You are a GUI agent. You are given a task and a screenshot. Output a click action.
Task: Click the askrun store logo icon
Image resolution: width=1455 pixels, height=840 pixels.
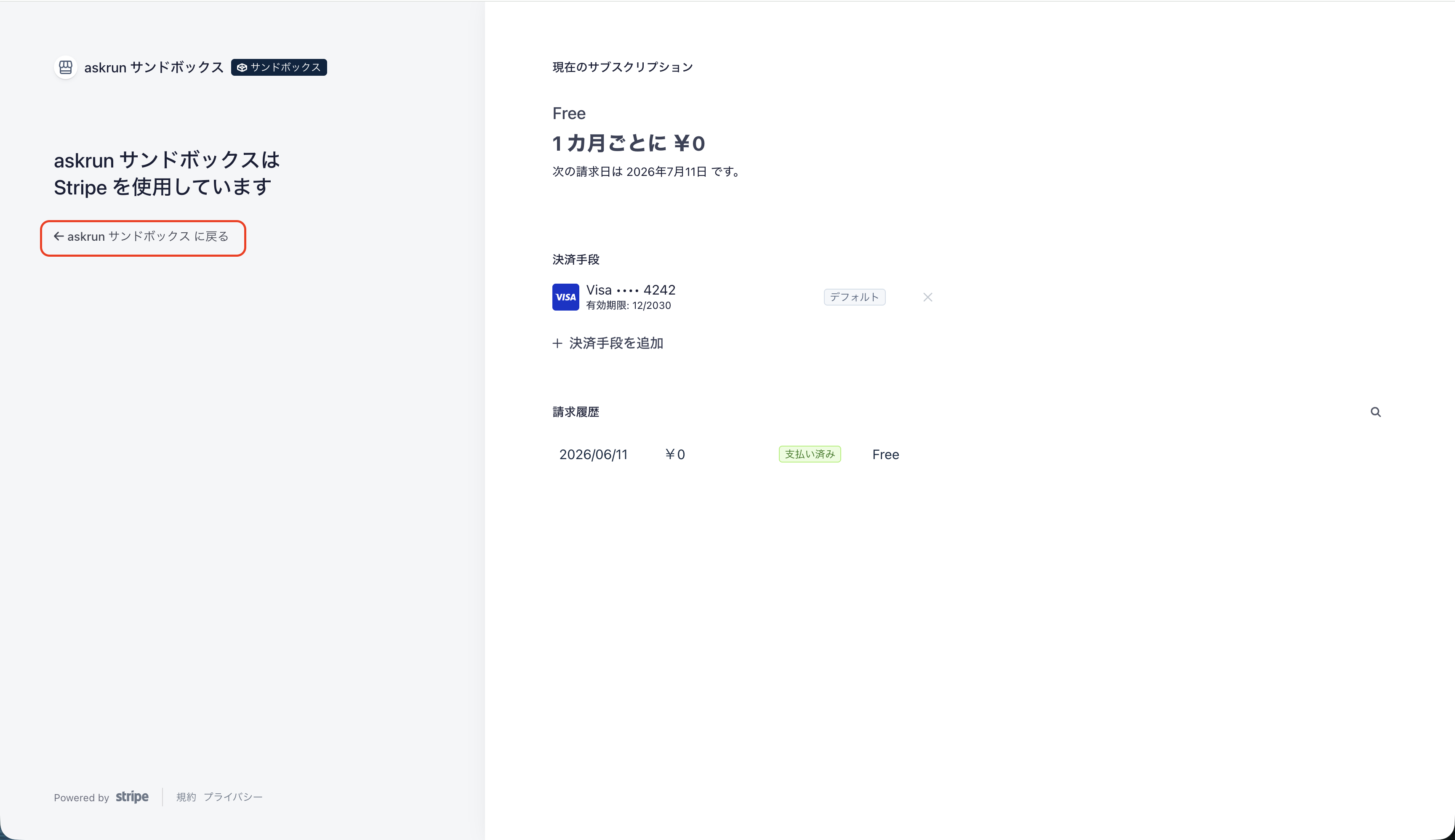[x=66, y=67]
